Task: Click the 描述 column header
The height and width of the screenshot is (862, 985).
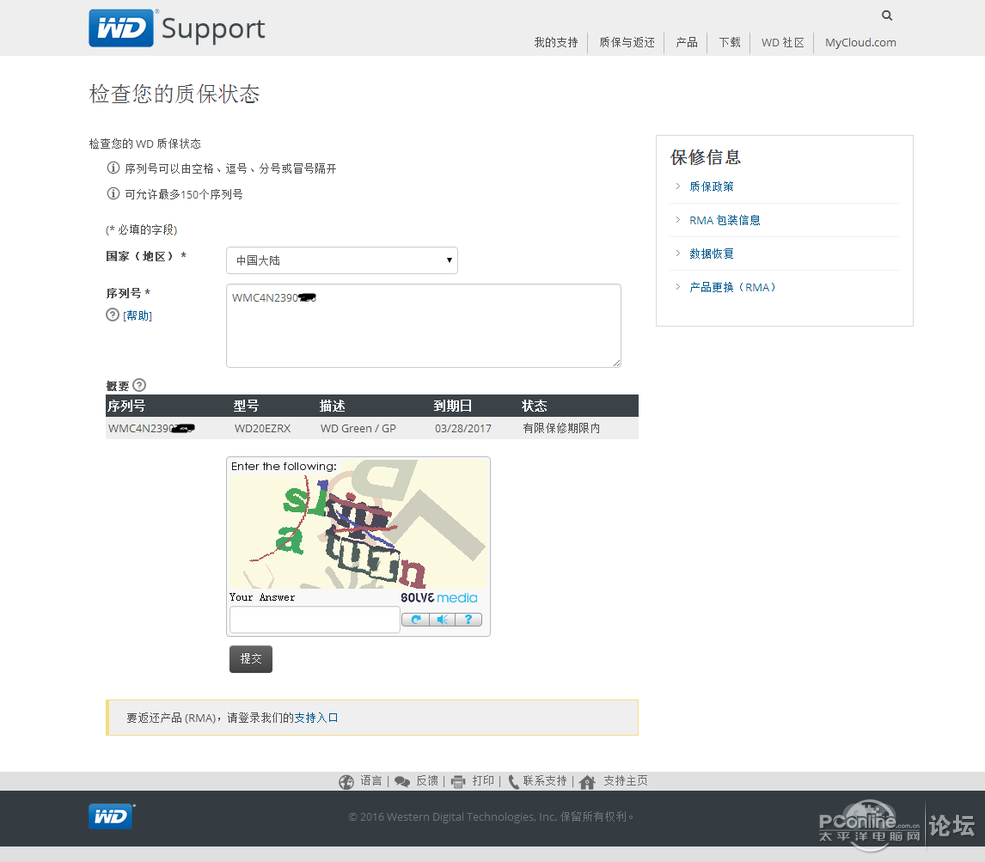Action: click(332, 406)
